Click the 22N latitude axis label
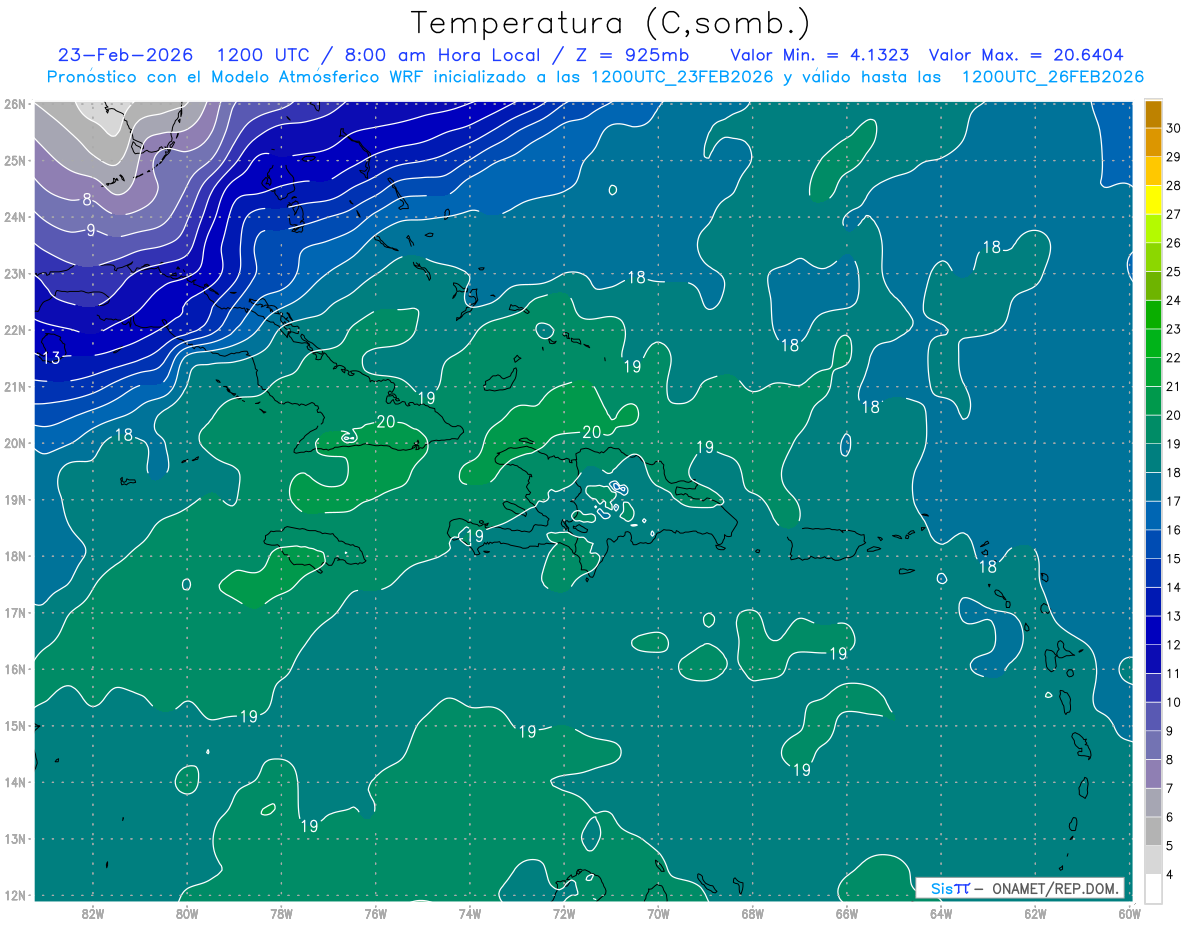This screenshot has width=1200, height=927. pos(14,330)
